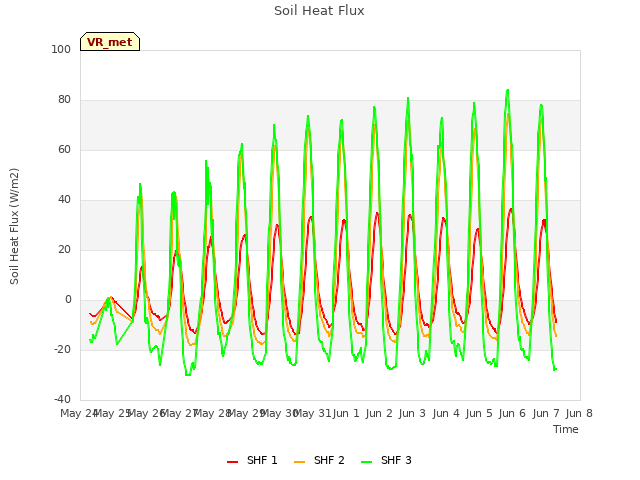Click the orange SHF 2 legend marker
This screenshot has width=640, height=480.
[299, 462]
